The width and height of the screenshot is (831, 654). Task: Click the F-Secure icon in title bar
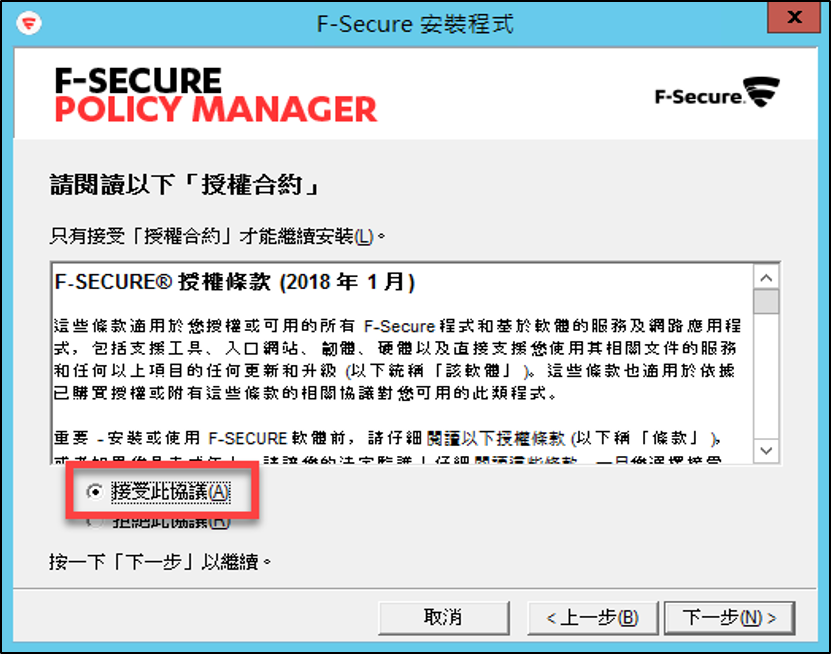(x=29, y=23)
